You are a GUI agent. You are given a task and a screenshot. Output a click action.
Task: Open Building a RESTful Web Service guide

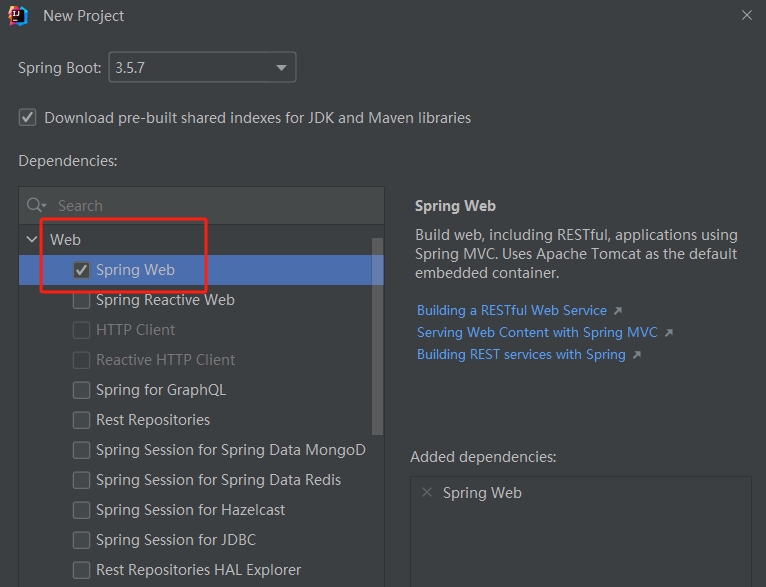tap(511, 311)
